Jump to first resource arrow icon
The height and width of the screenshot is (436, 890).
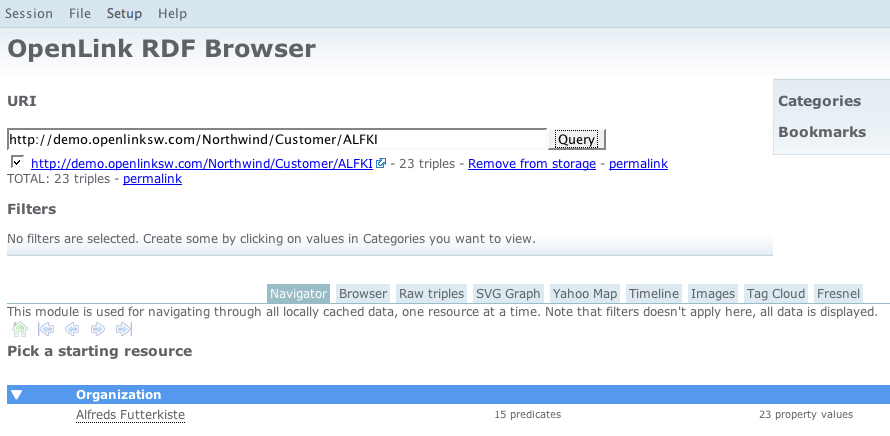pyautogui.click(x=46, y=329)
